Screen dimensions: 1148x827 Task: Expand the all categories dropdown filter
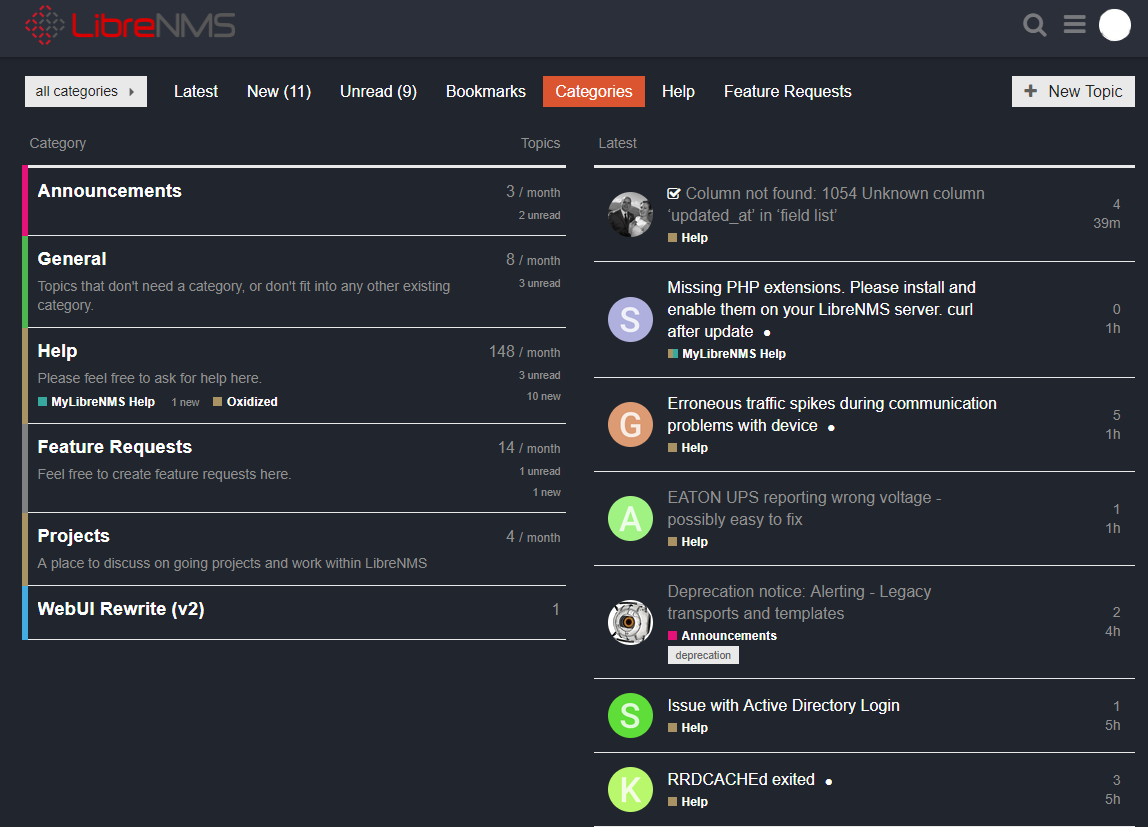click(x=85, y=91)
